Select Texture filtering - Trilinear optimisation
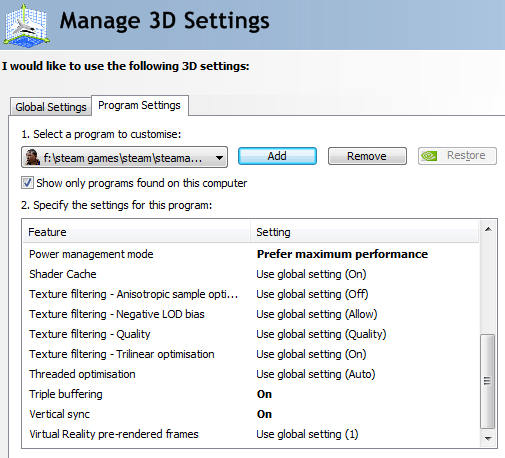The image size is (505, 458). click(x=122, y=354)
